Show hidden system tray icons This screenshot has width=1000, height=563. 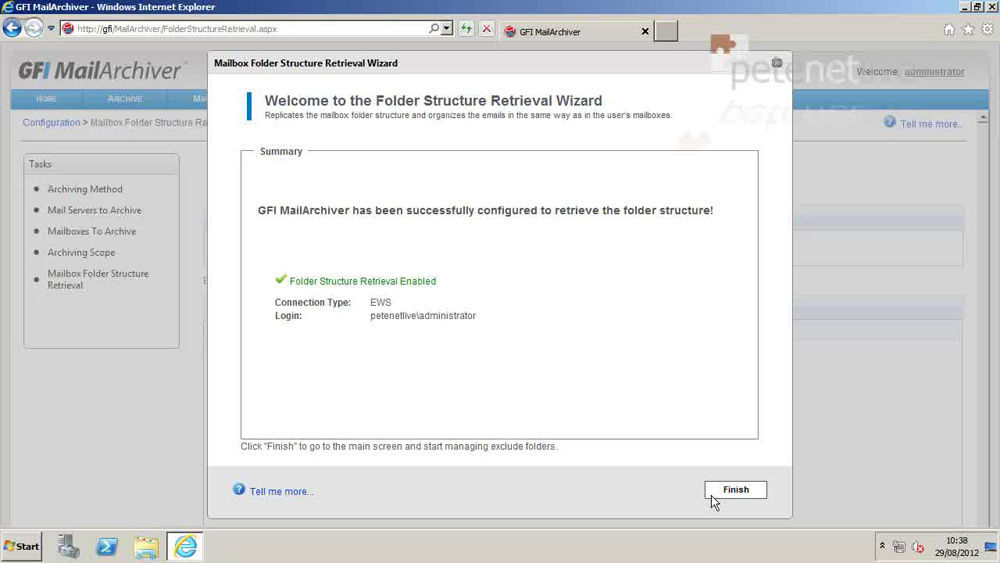882,546
